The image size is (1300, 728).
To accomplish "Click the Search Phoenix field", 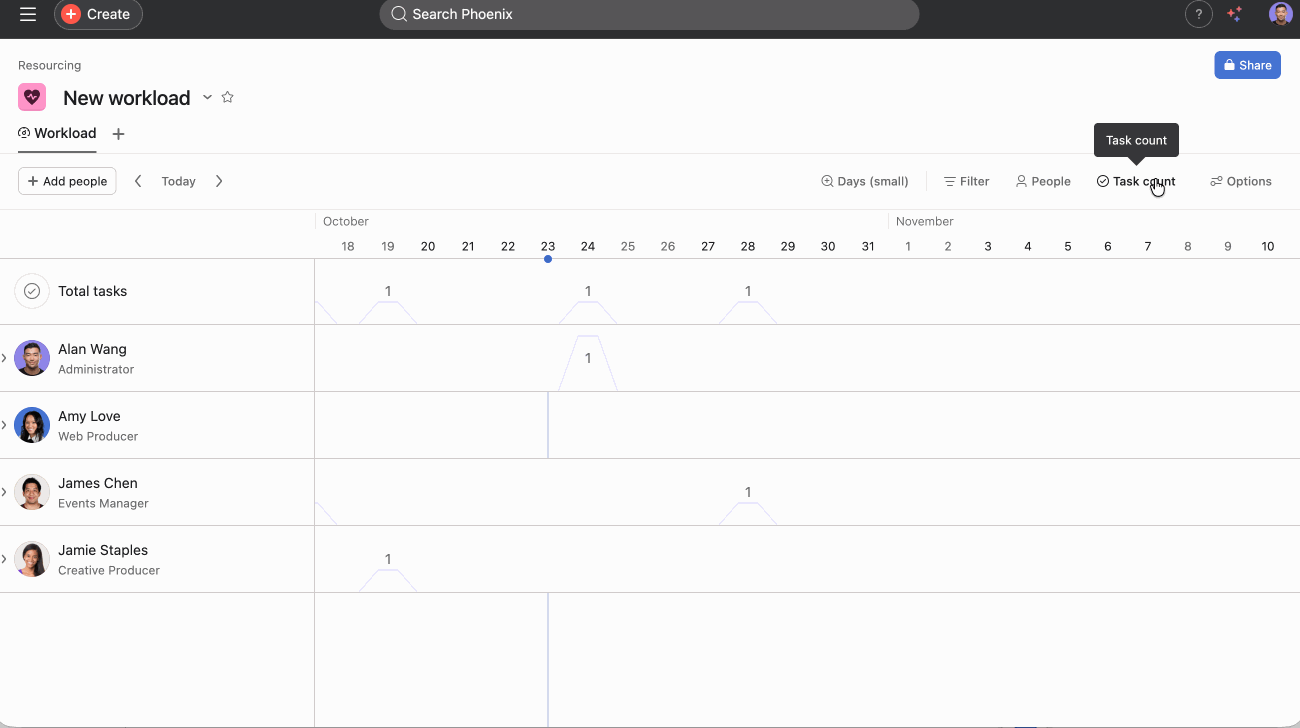I will coord(649,14).
